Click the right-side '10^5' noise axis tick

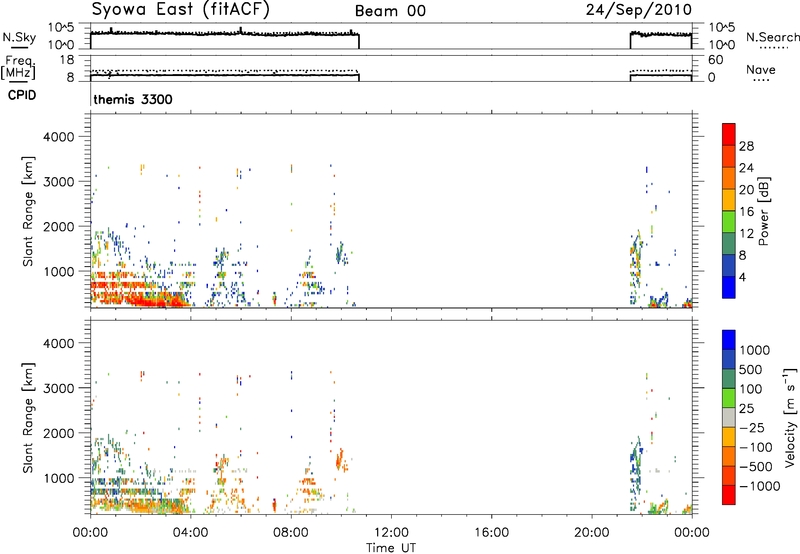click(x=721, y=28)
